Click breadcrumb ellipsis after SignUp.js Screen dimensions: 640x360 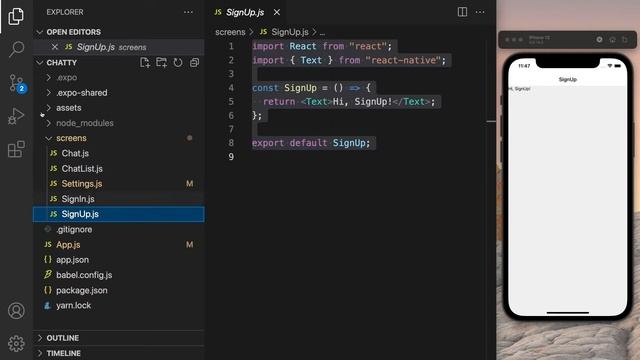(322, 32)
